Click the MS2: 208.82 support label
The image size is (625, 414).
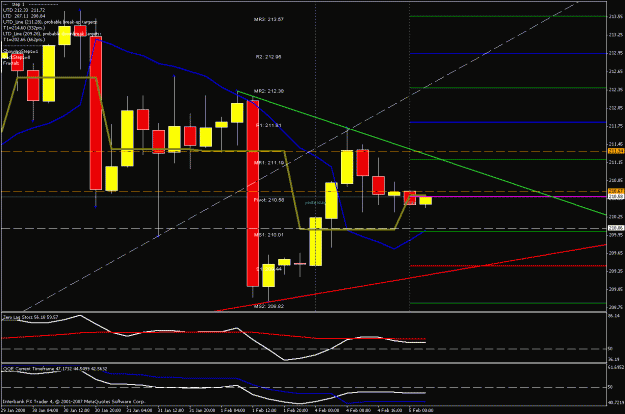pos(269,306)
